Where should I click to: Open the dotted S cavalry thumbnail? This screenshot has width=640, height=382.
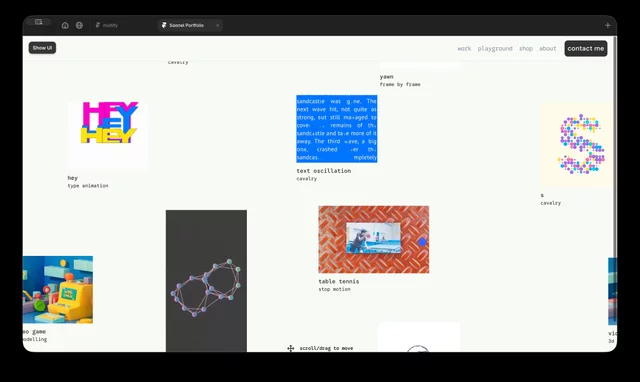coord(579,145)
